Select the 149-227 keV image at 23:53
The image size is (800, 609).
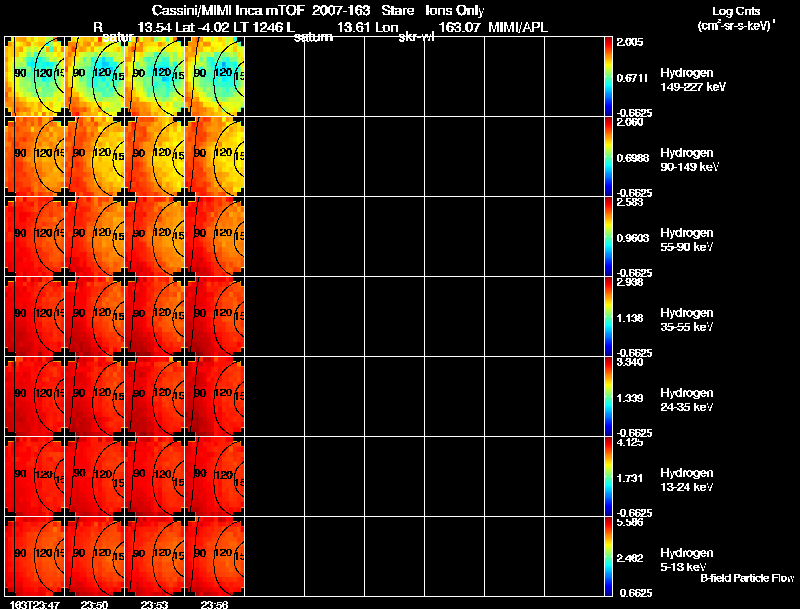point(155,77)
